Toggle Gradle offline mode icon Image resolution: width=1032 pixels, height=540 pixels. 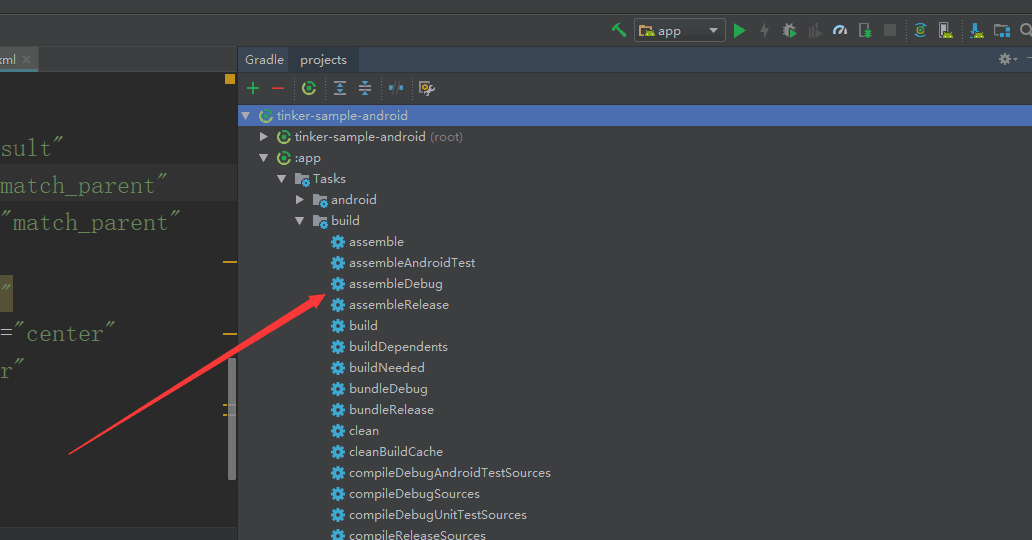coord(396,88)
